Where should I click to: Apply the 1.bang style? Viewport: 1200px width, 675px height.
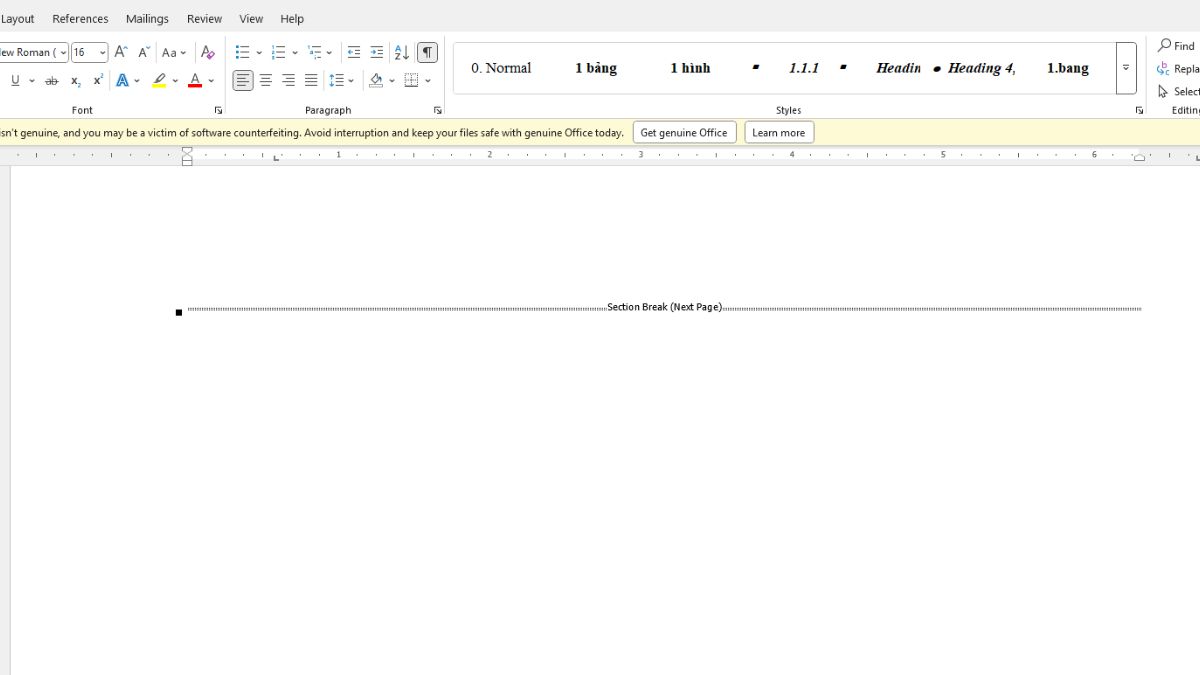coord(1068,68)
